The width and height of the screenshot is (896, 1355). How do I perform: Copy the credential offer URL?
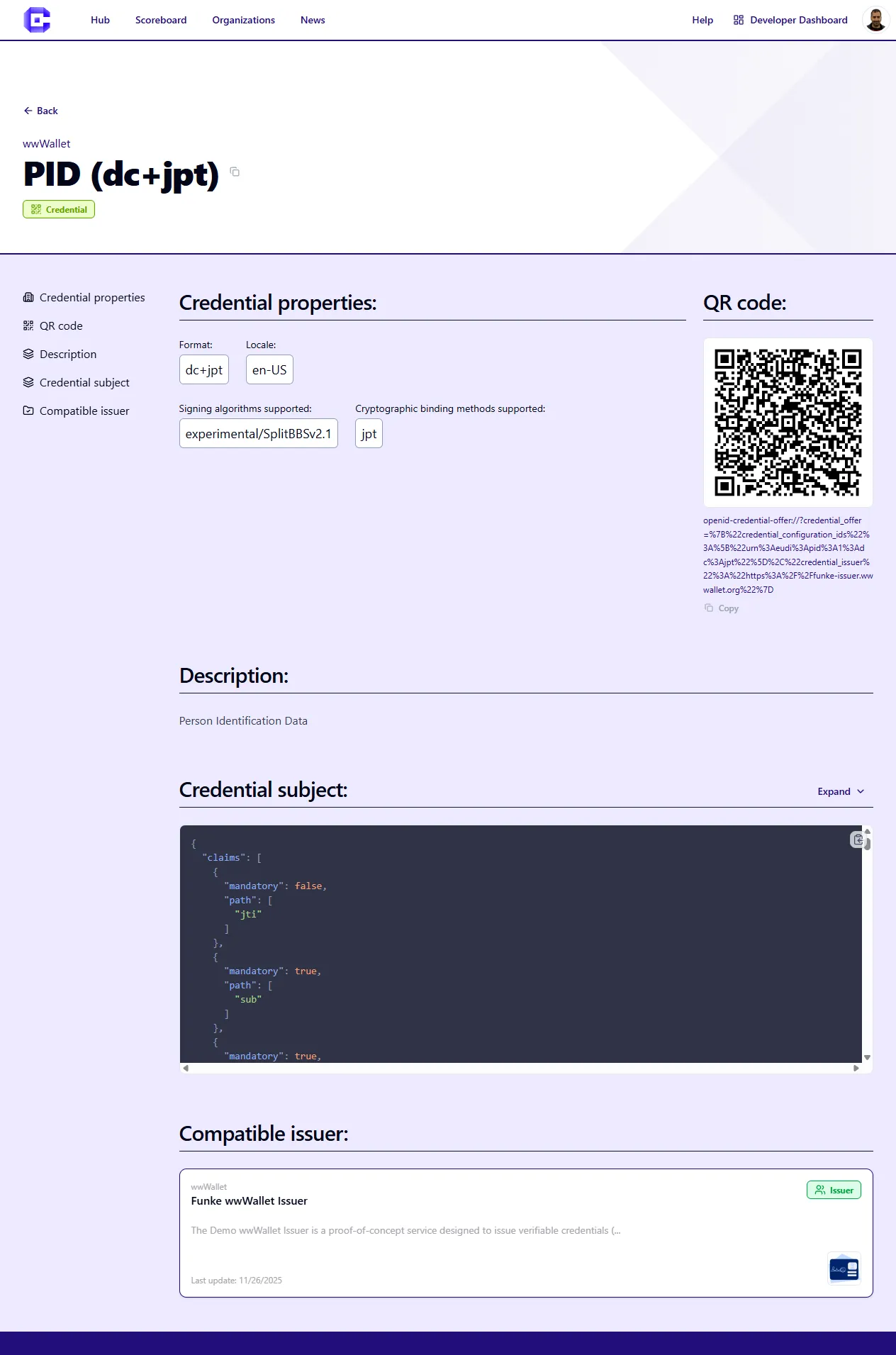coord(722,608)
